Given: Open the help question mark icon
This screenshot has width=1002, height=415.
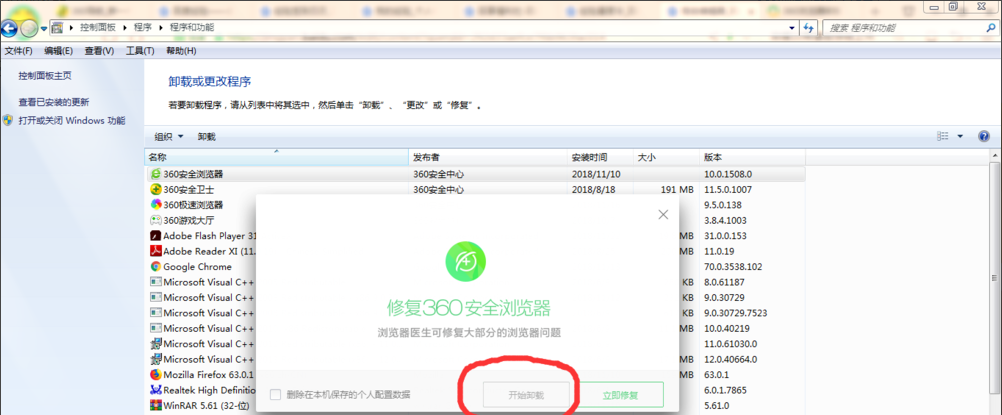Looking at the screenshot, I should [x=984, y=136].
